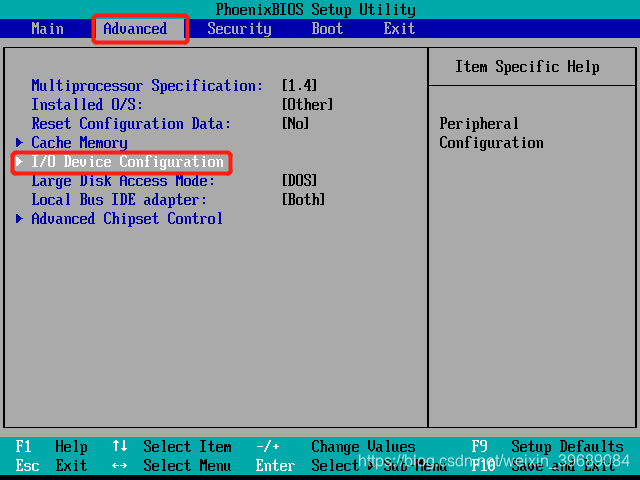Screen dimensions: 640x480
Task: Expand the Cache Memory arrow
Action: pyautogui.click(x=19, y=142)
